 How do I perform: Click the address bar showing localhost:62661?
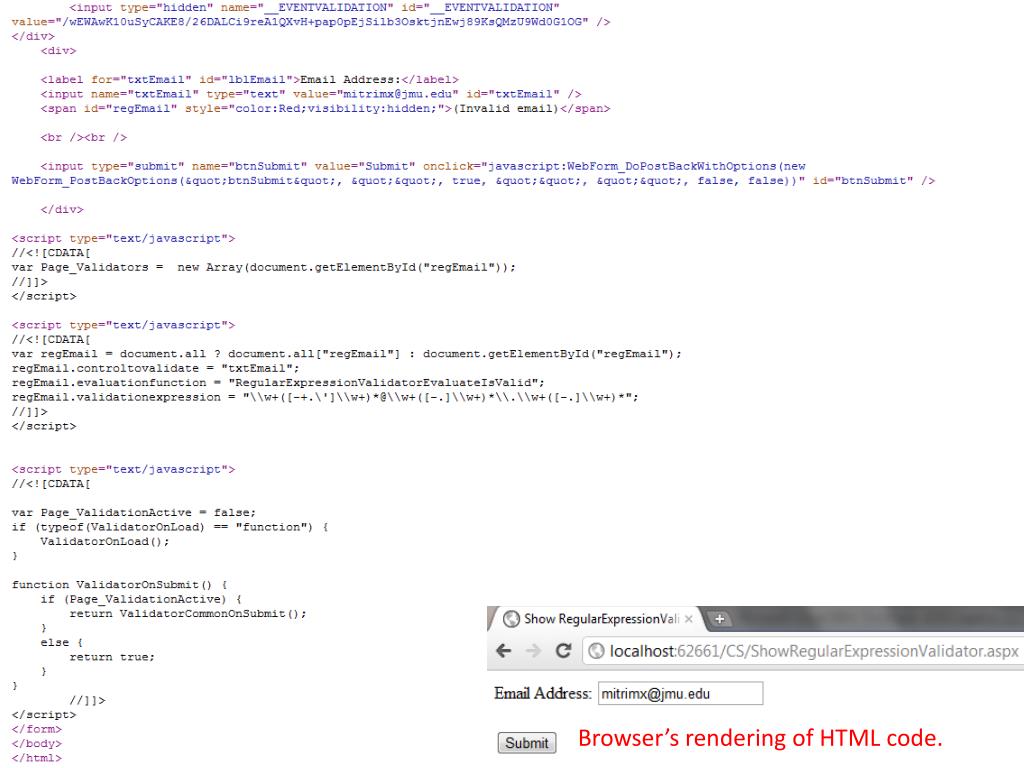click(x=803, y=651)
